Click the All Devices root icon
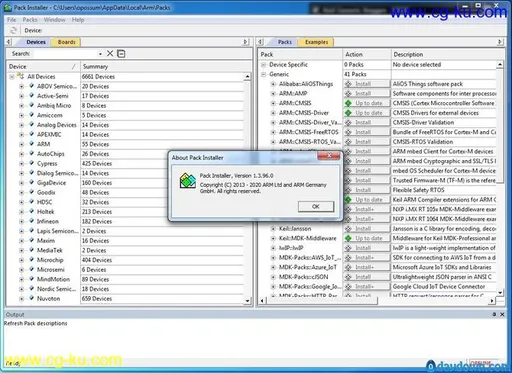Viewport: 512px width, 373px height. [x=21, y=76]
